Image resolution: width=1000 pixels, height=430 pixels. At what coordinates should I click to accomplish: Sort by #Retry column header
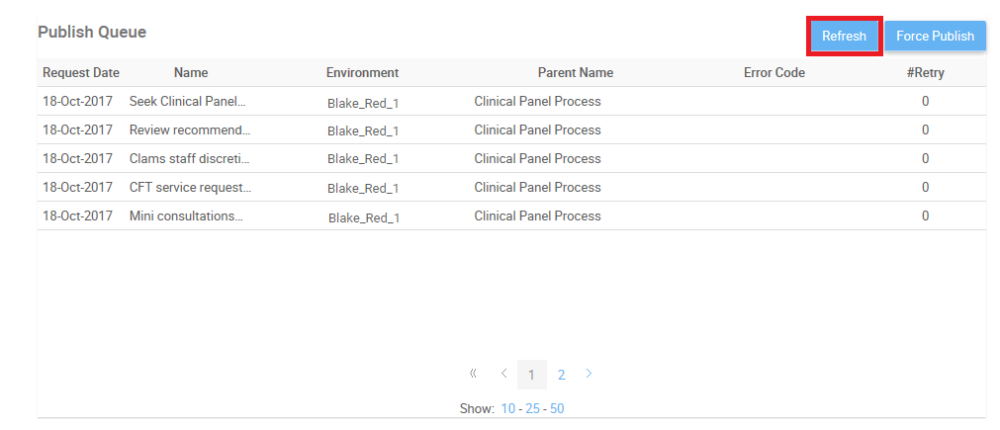click(925, 73)
